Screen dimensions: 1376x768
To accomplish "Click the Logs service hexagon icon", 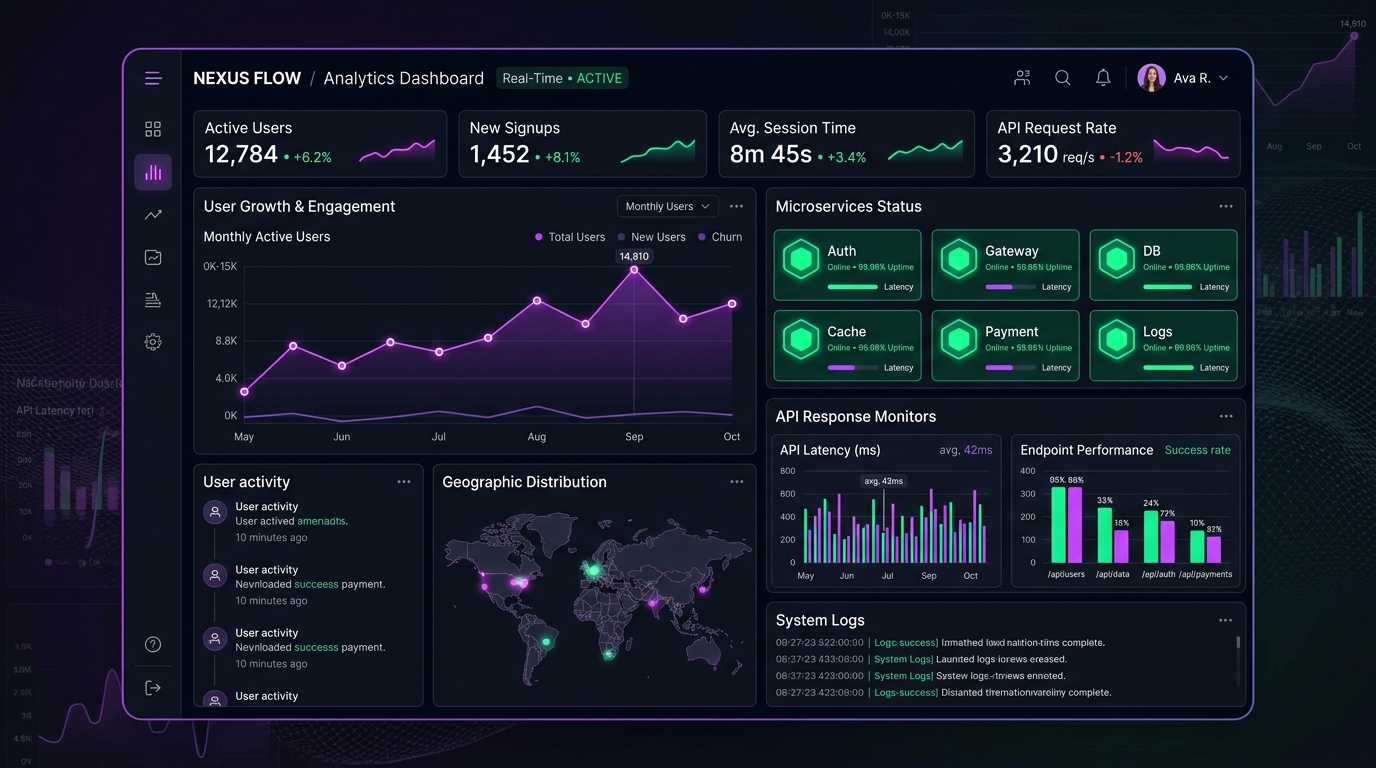I will click(1116, 340).
